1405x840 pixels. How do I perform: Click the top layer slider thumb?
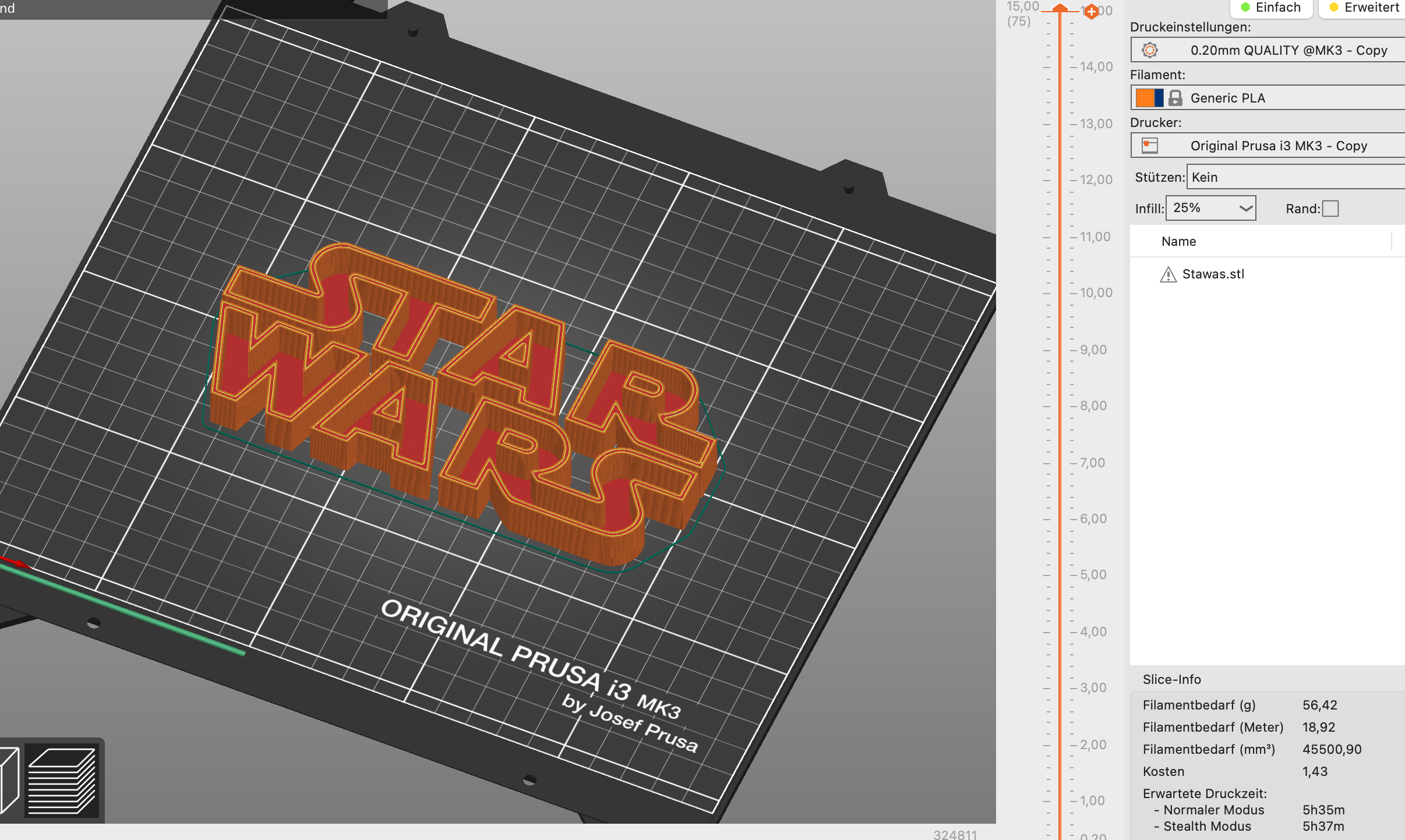pos(1060,8)
